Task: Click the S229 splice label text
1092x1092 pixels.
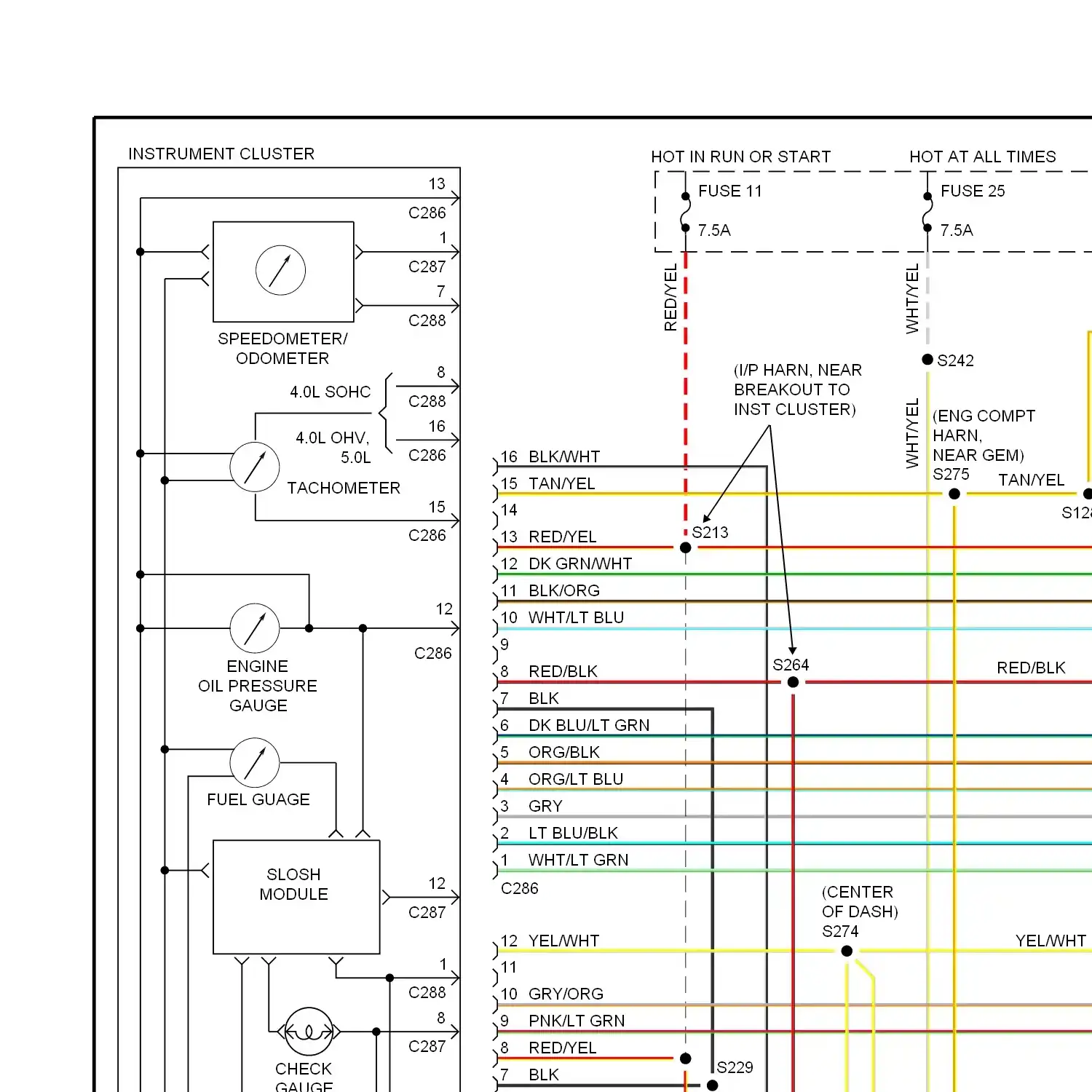Action: tap(735, 1067)
